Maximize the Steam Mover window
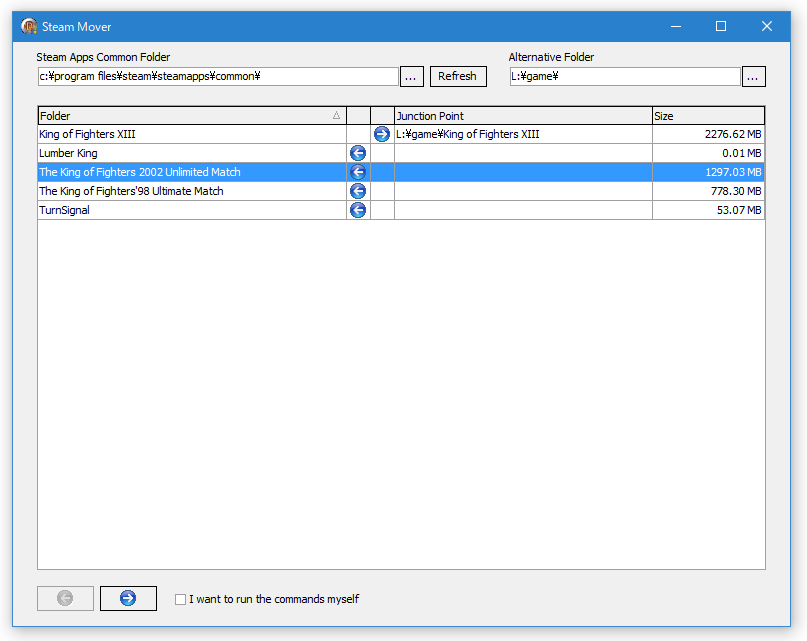The width and height of the screenshot is (807, 641). 721,26
